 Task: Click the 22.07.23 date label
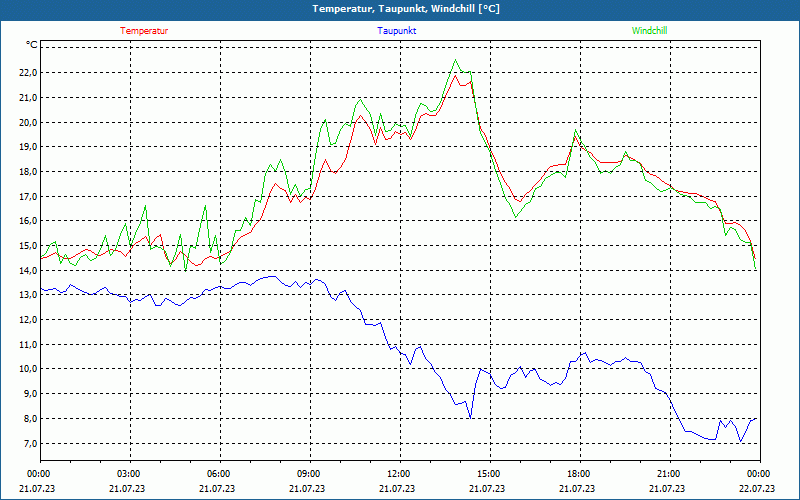point(757,488)
